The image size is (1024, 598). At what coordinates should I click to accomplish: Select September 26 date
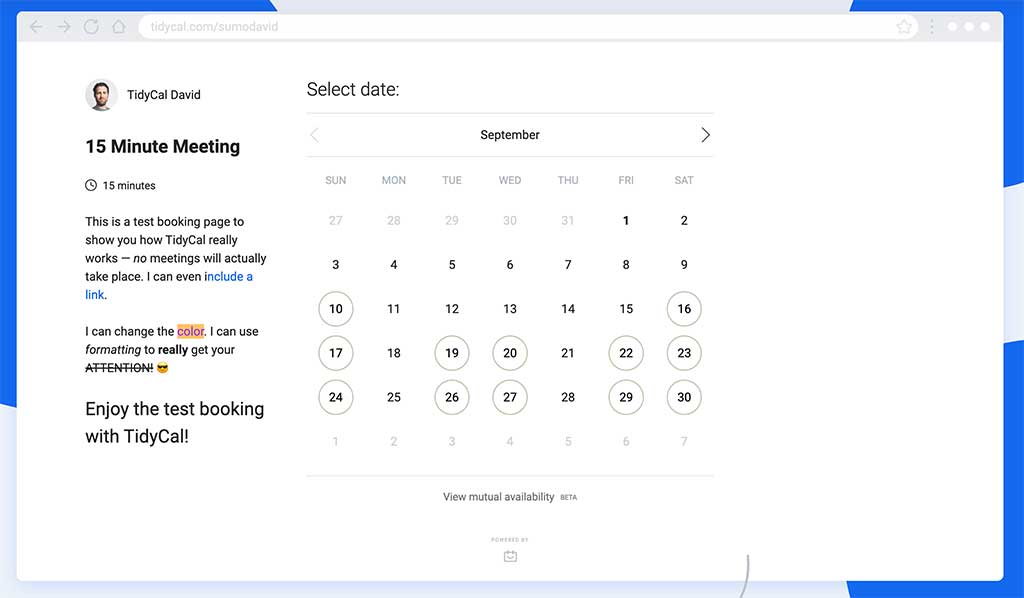pyautogui.click(x=452, y=397)
